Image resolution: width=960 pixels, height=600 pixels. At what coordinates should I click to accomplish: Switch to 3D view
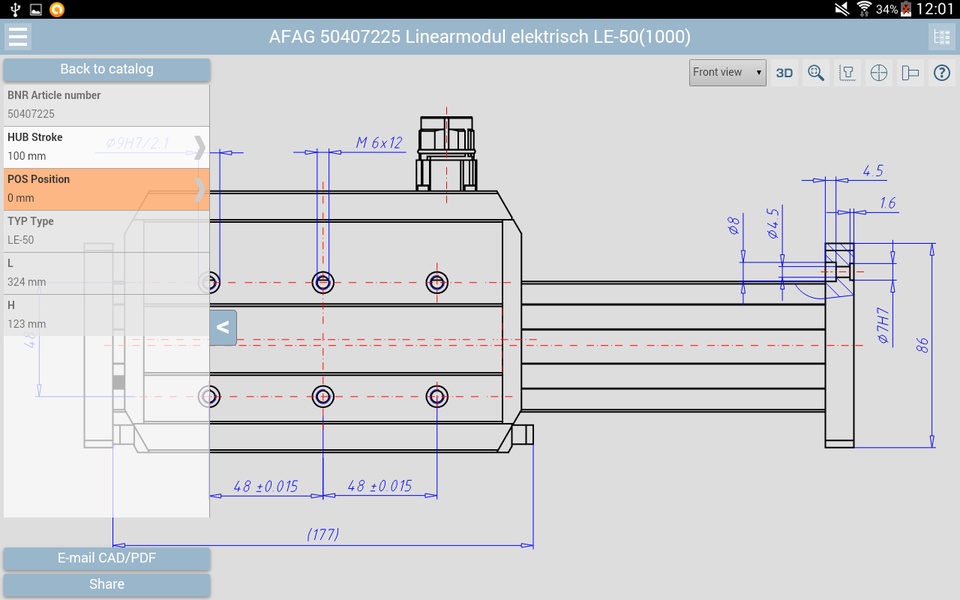click(784, 73)
